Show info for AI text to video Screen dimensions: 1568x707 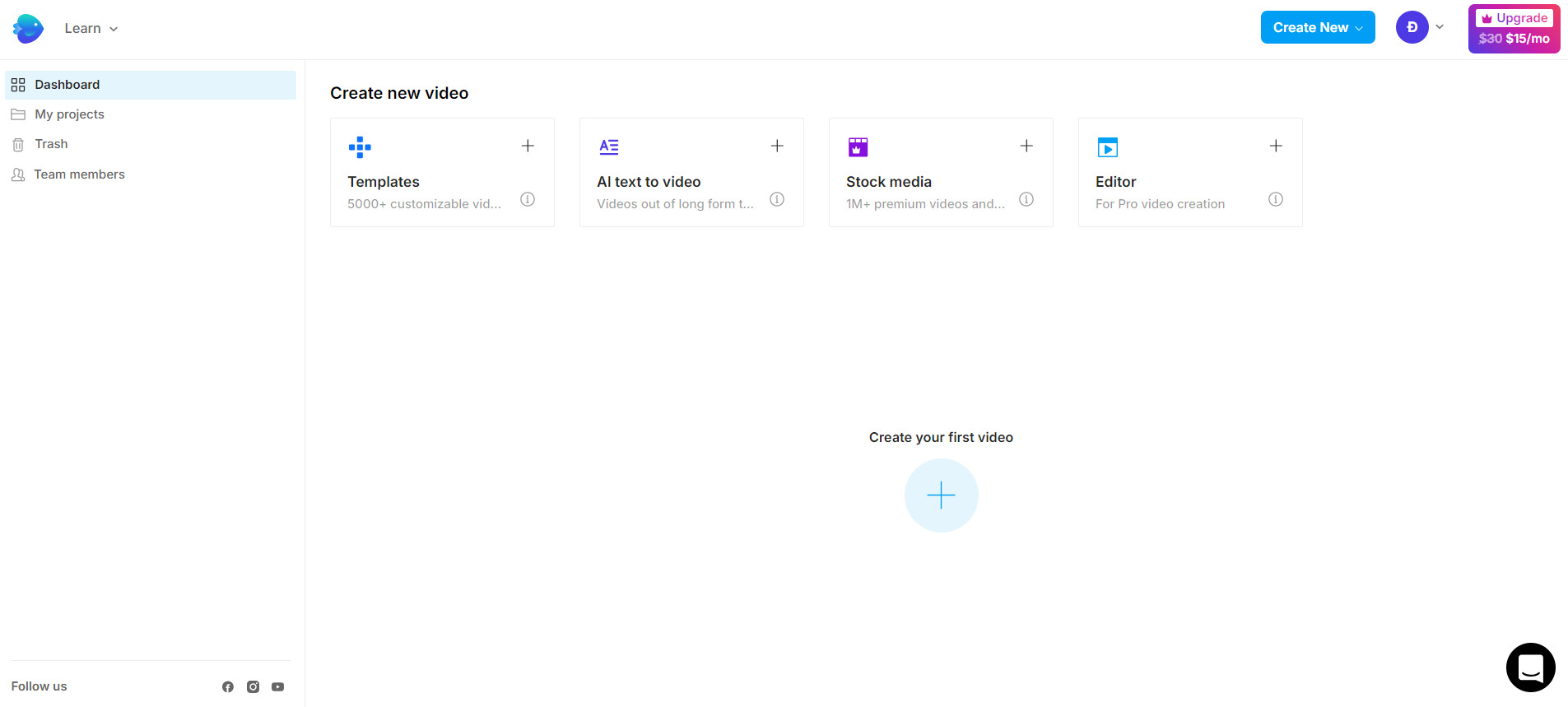pos(777,199)
